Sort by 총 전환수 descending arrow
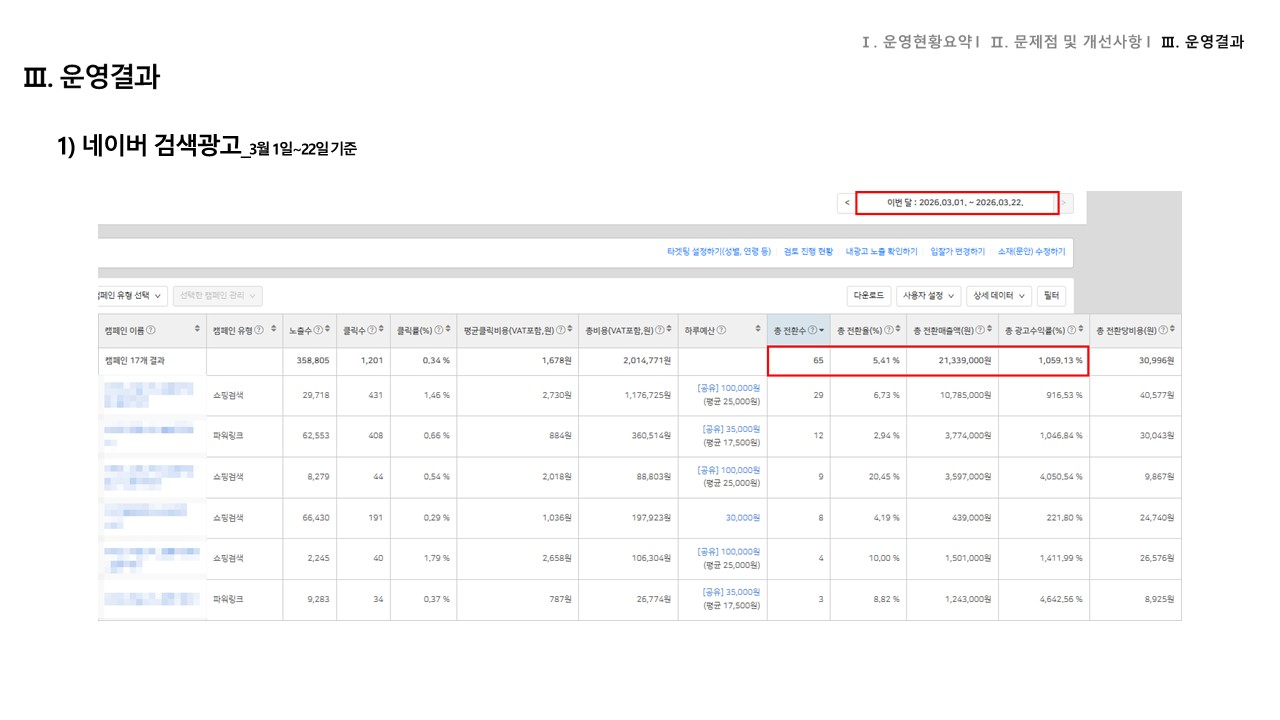1280x720 pixels. tap(822, 331)
